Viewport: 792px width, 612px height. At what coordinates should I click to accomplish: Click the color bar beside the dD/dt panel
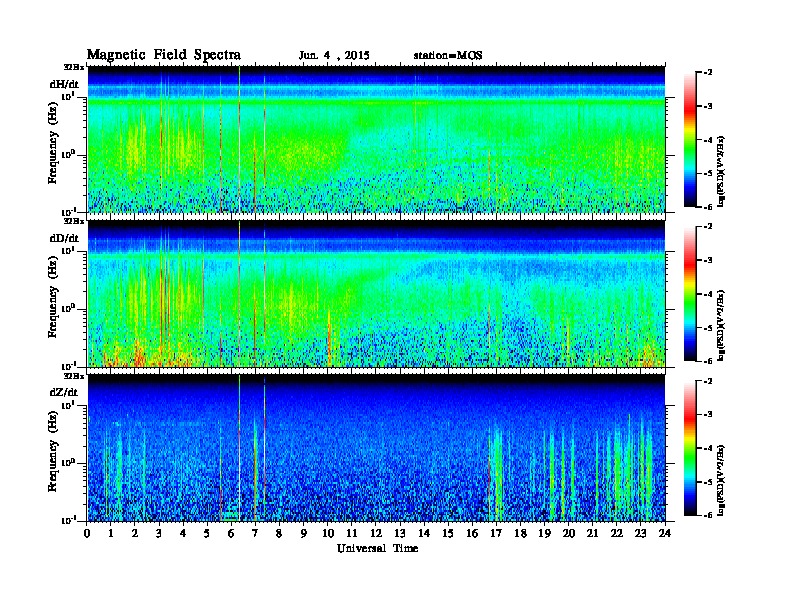[690, 293]
